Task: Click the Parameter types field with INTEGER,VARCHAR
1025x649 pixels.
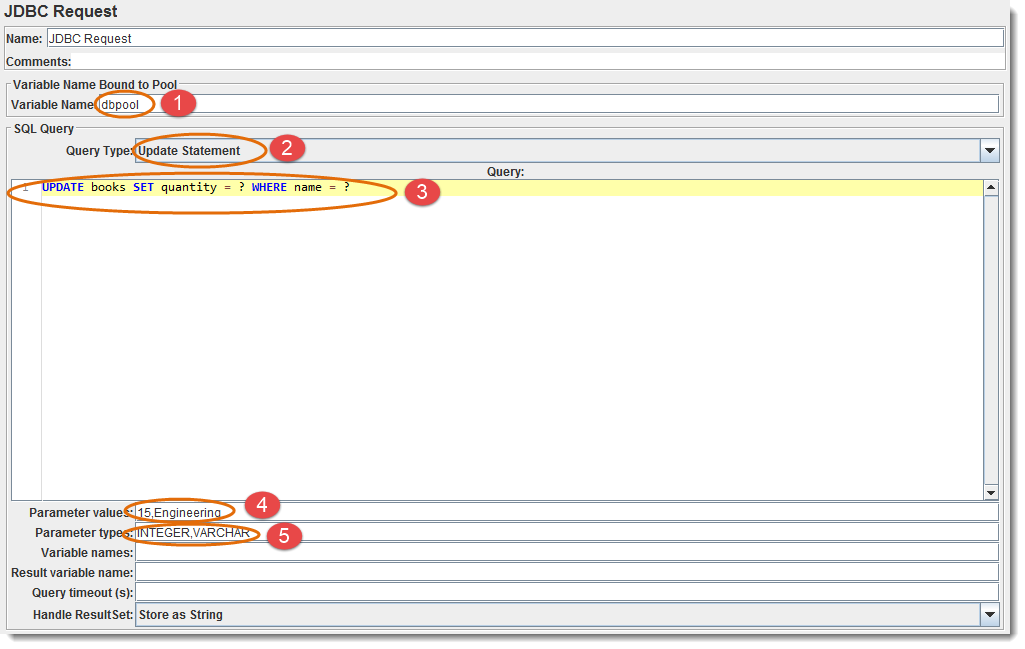Action: (567, 533)
